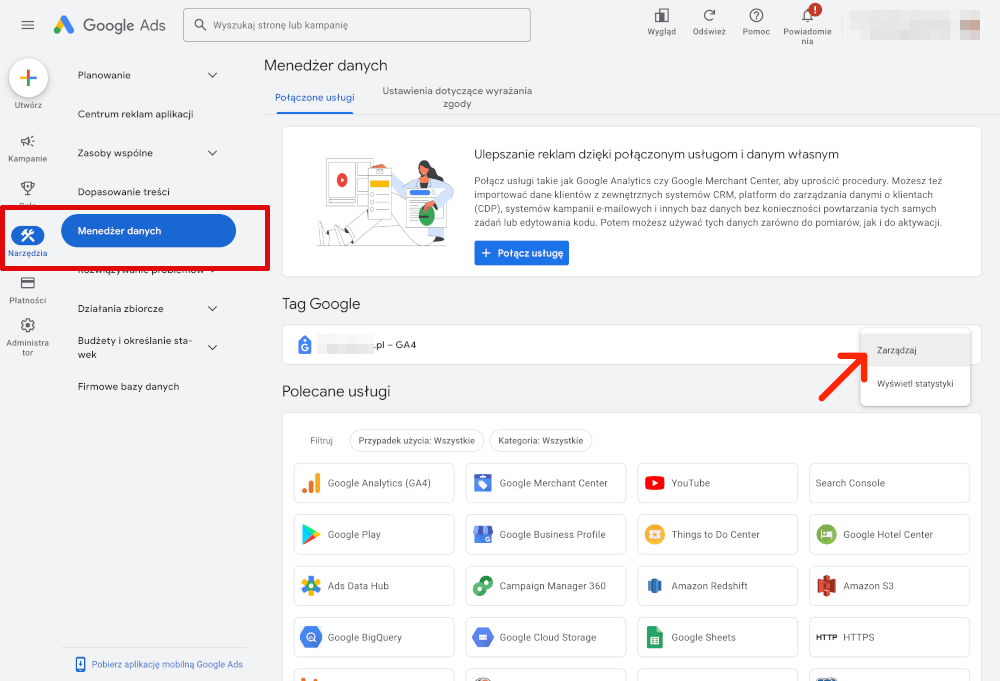Search pages or campaigns field
The height and width of the screenshot is (681, 1000).
(x=357, y=25)
